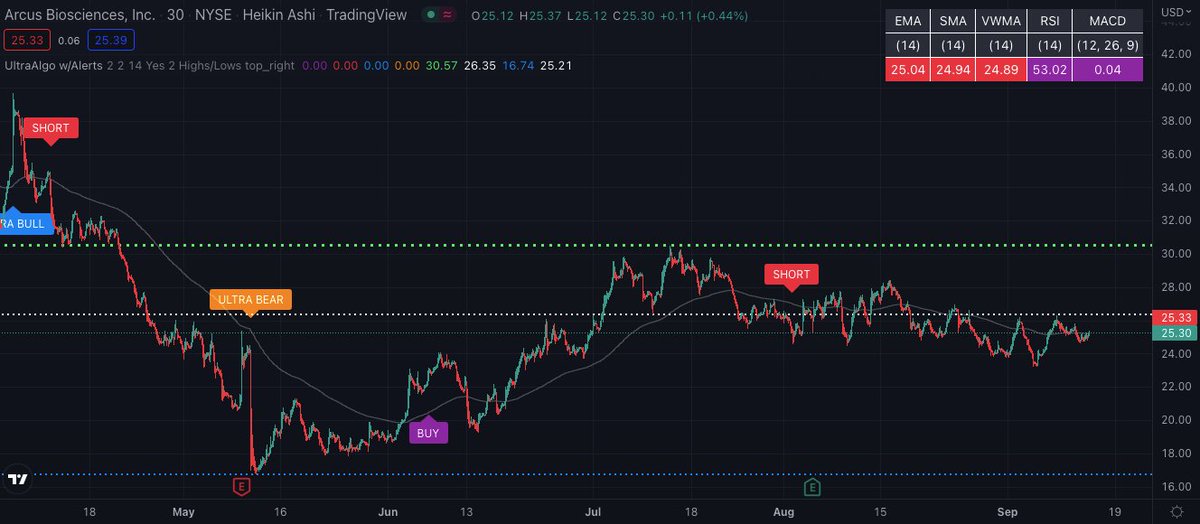
Task: Click the red SHORT signal label near August
Action: click(791, 275)
